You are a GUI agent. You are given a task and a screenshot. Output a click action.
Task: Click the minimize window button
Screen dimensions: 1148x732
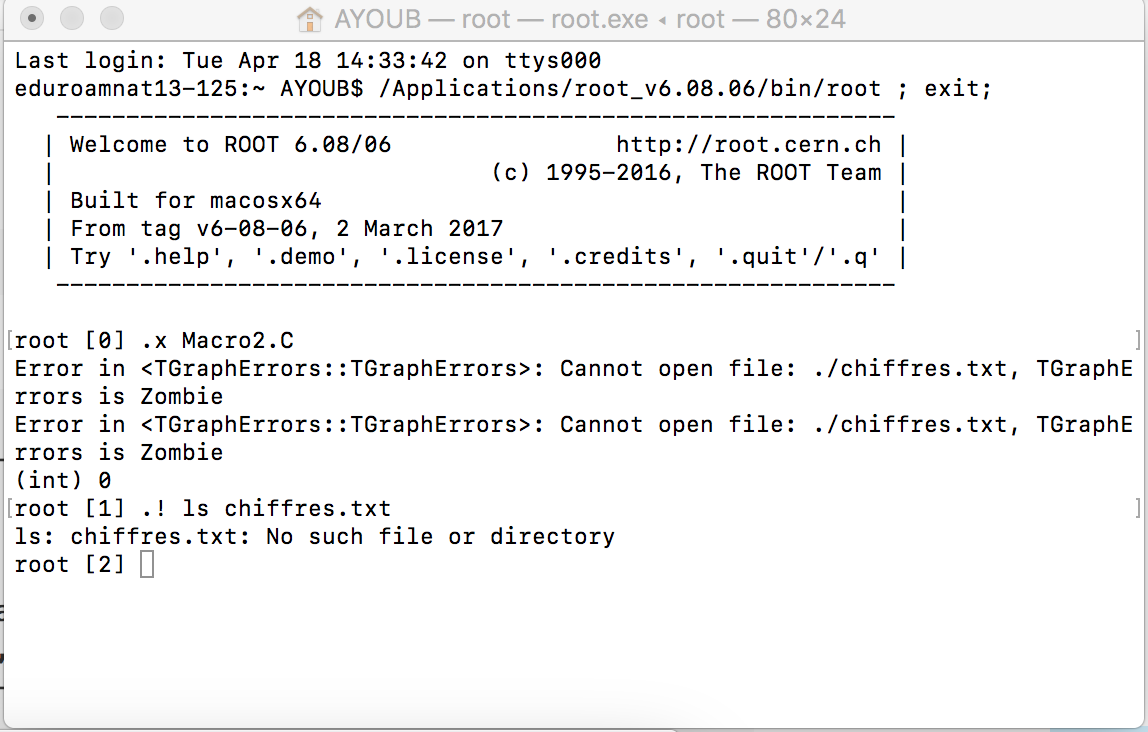(x=72, y=18)
